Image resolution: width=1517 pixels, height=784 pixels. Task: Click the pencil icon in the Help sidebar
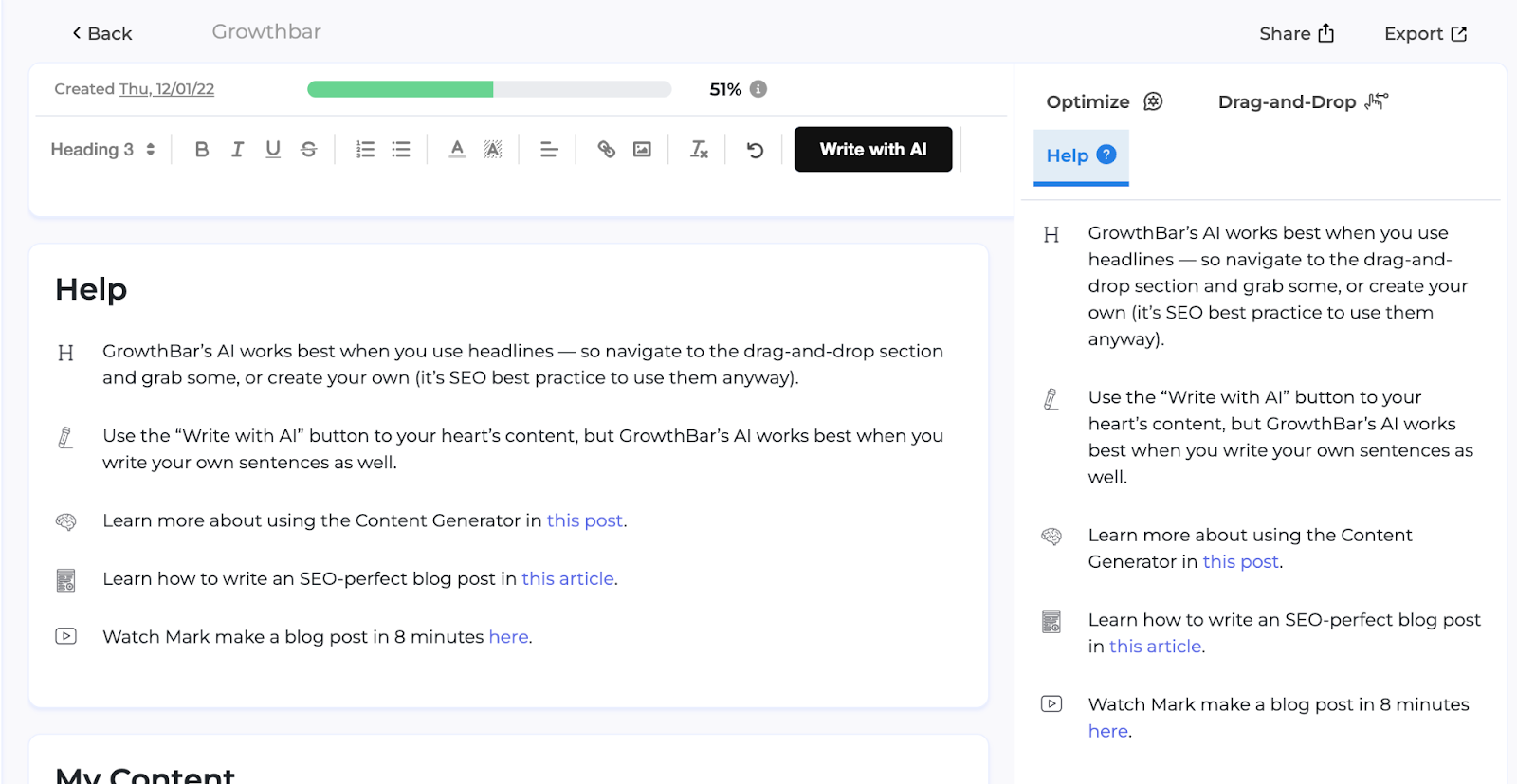(x=1051, y=399)
